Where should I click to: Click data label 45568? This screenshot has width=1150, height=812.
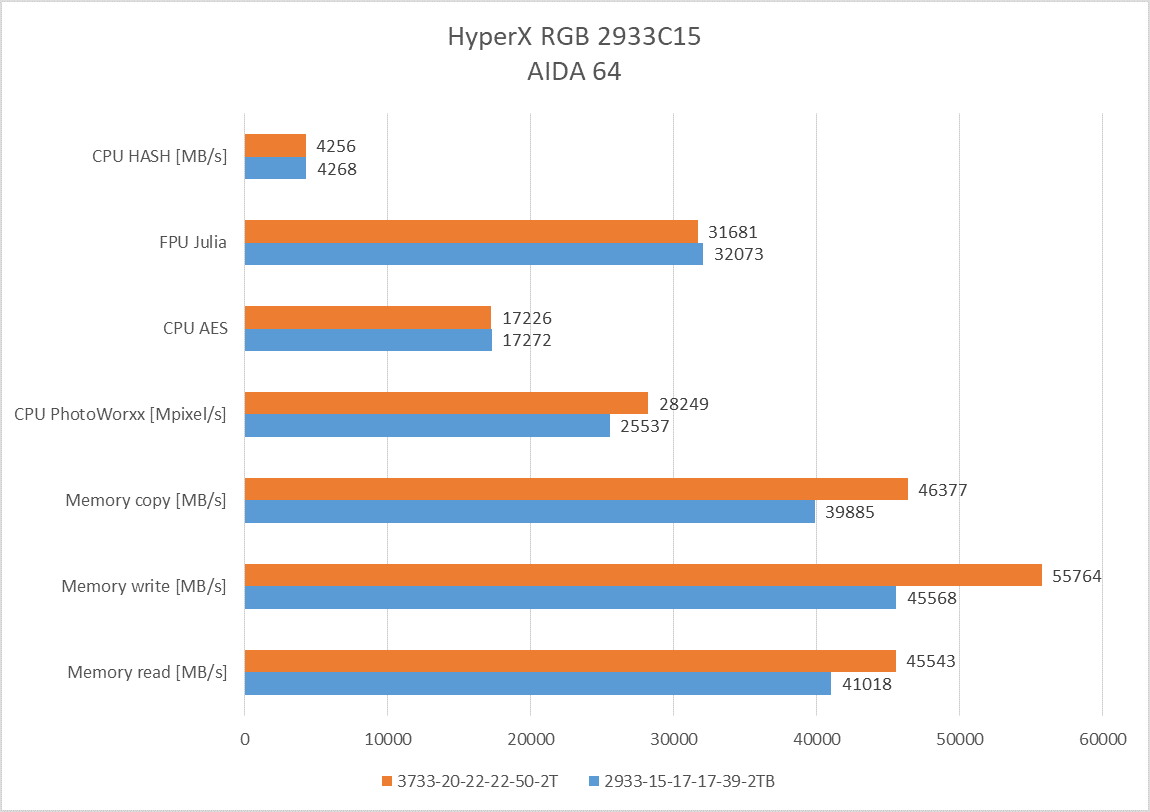click(x=931, y=598)
